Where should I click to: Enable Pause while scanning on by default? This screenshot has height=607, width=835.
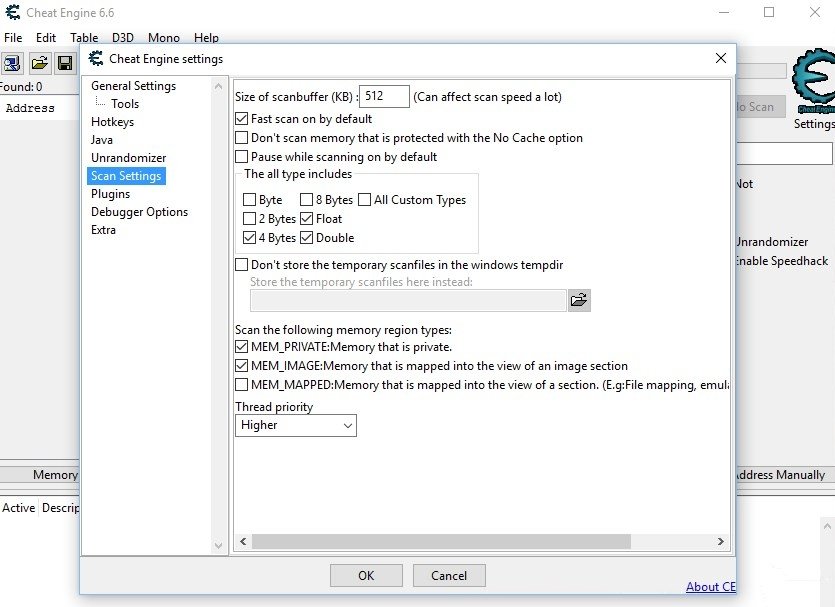[x=241, y=157]
